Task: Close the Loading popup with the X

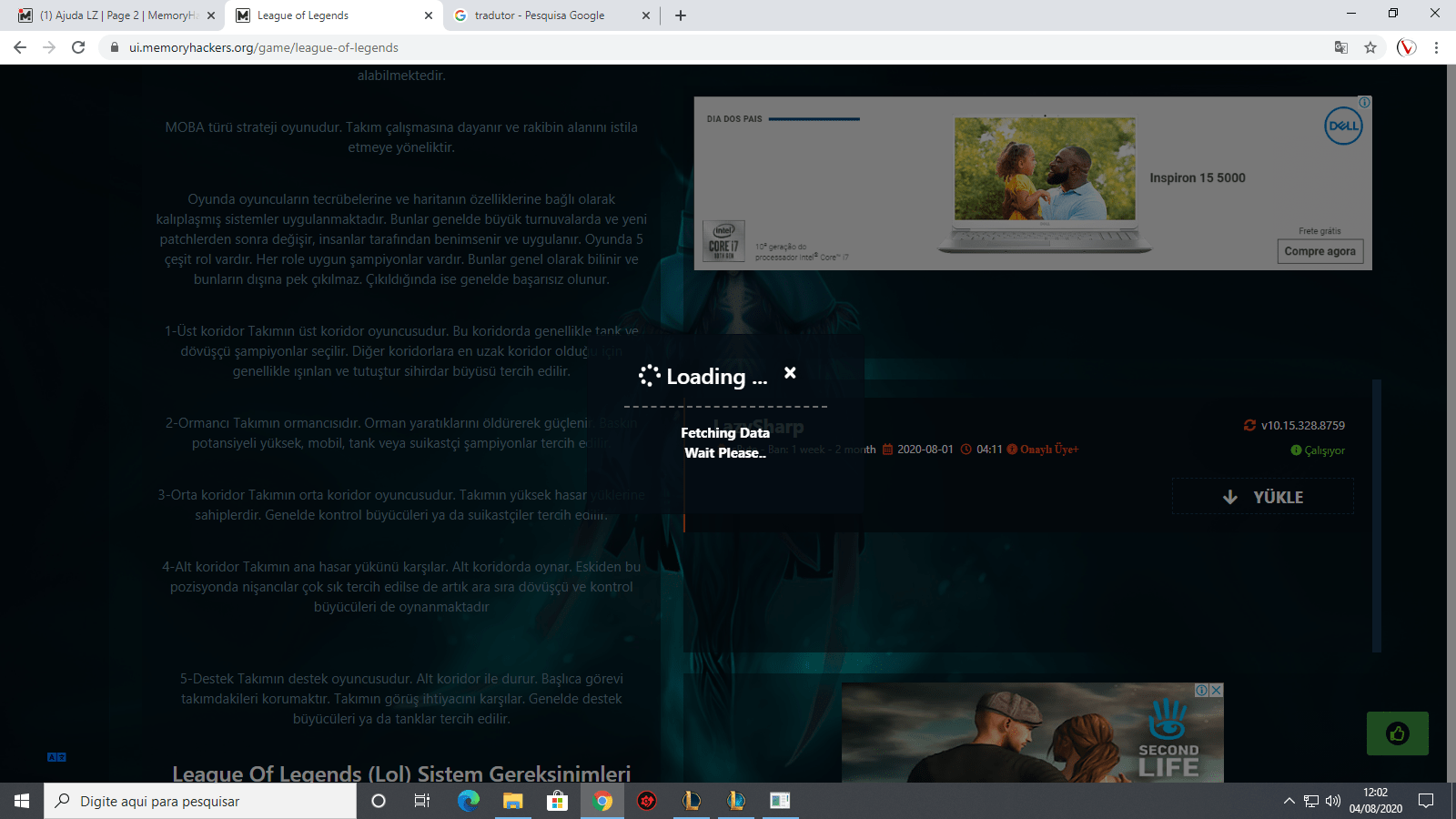Action: tap(790, 372)
